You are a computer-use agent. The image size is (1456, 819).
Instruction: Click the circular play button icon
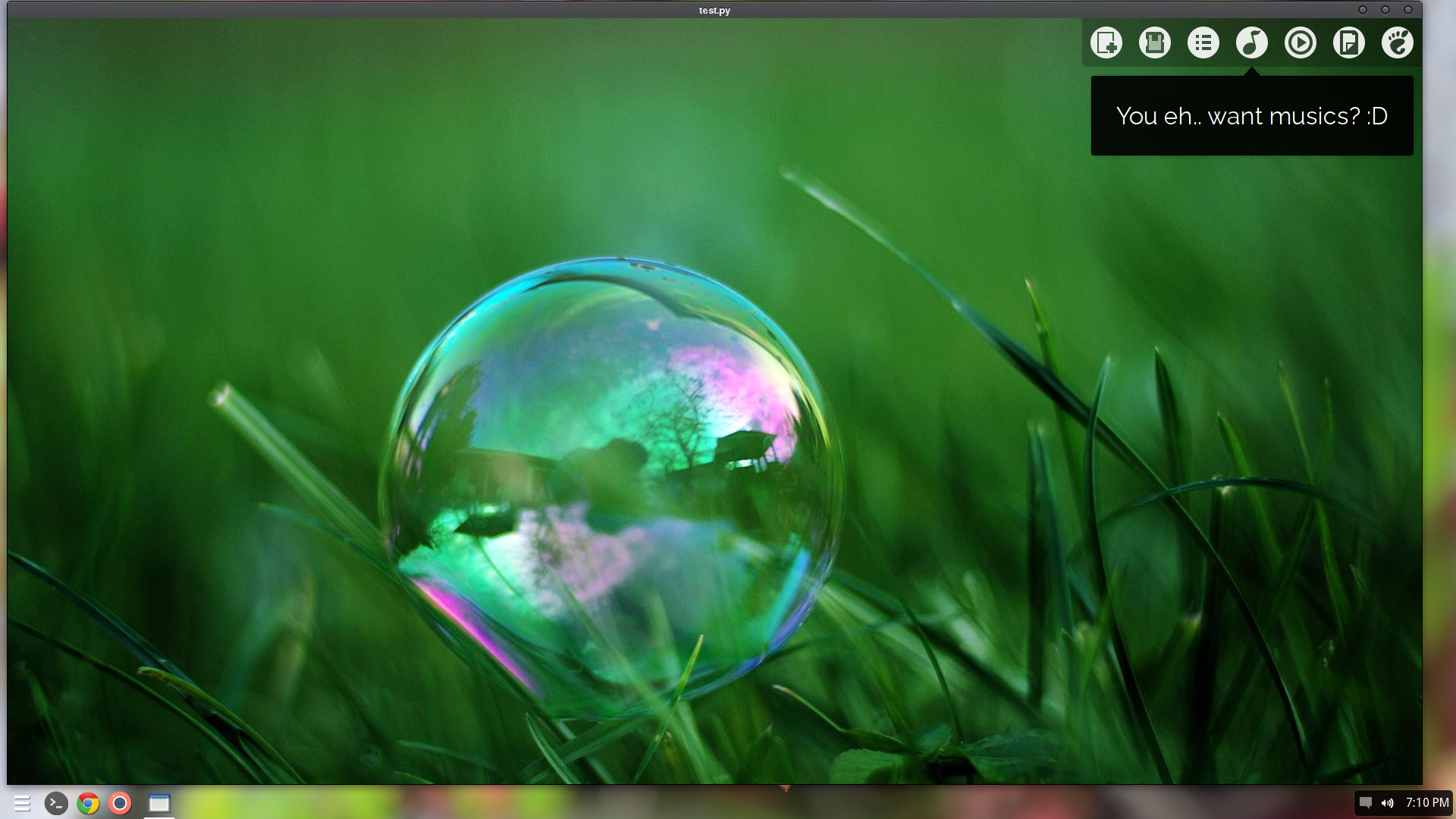(1301, 42)
